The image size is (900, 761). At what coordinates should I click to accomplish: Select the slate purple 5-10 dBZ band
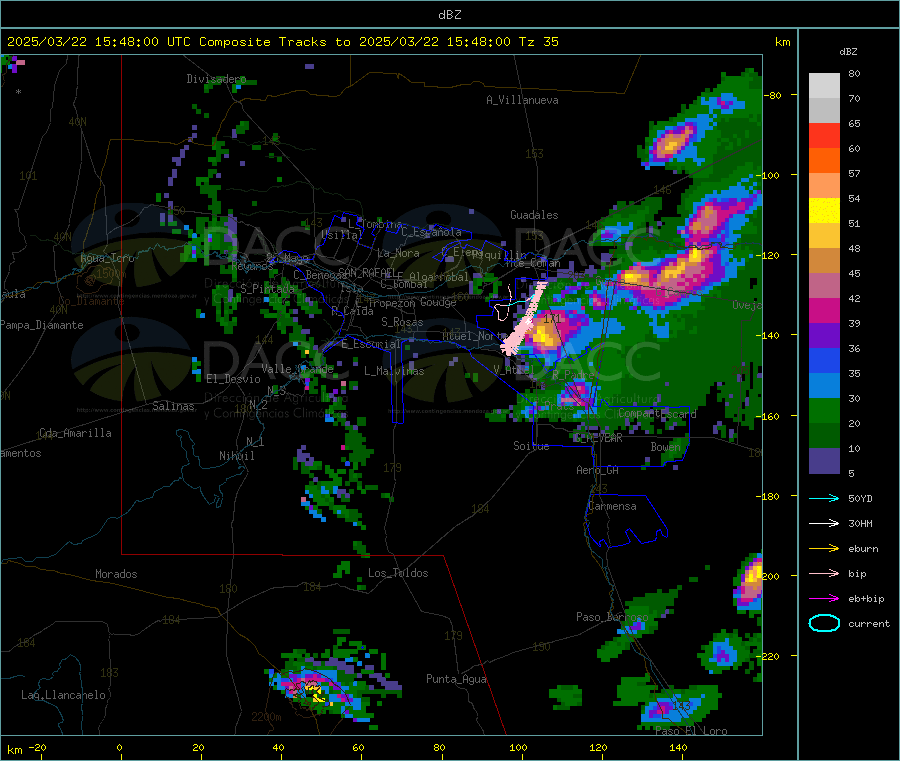tap(824, 461)
